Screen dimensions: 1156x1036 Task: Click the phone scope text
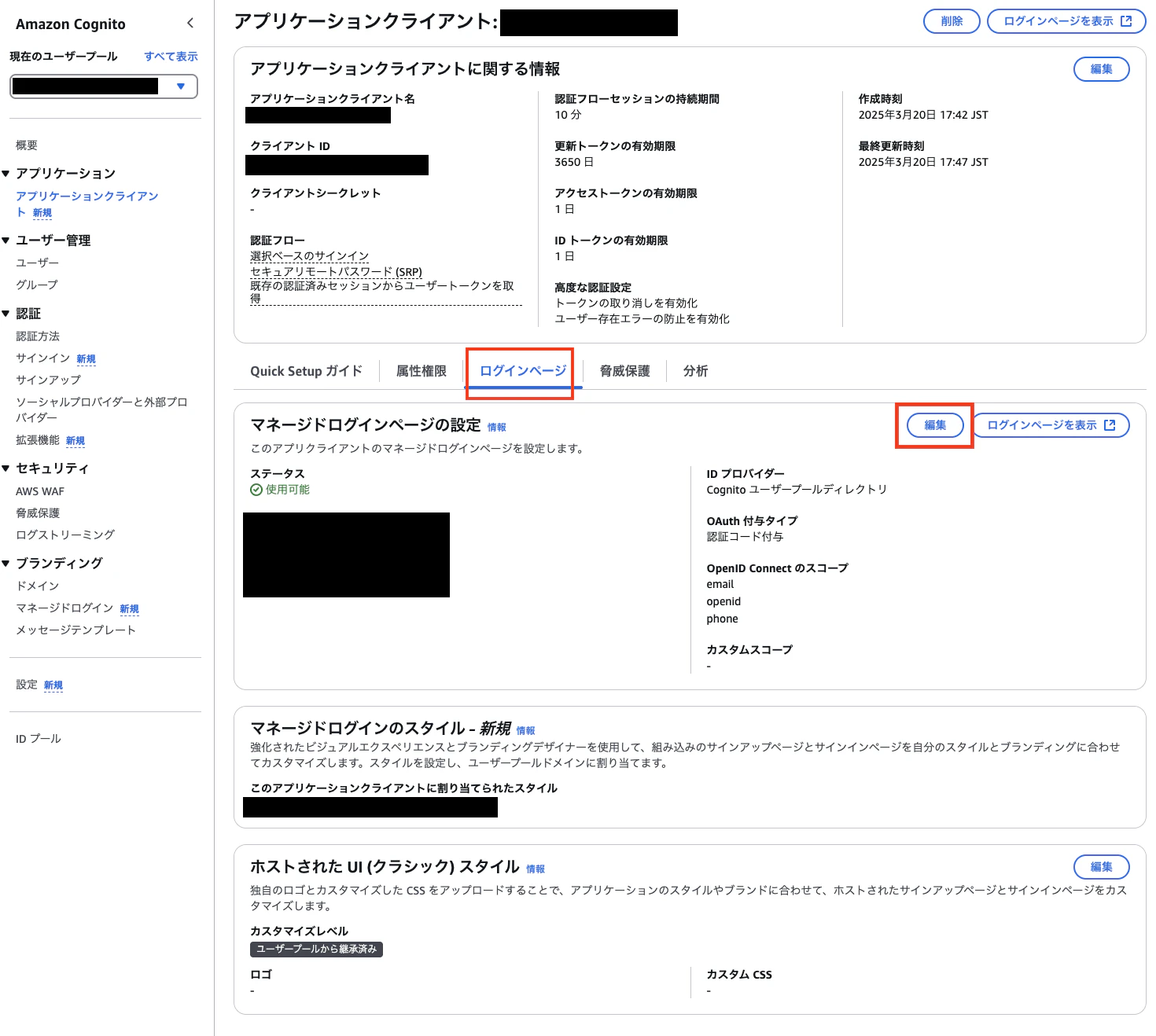click(722, 619)
